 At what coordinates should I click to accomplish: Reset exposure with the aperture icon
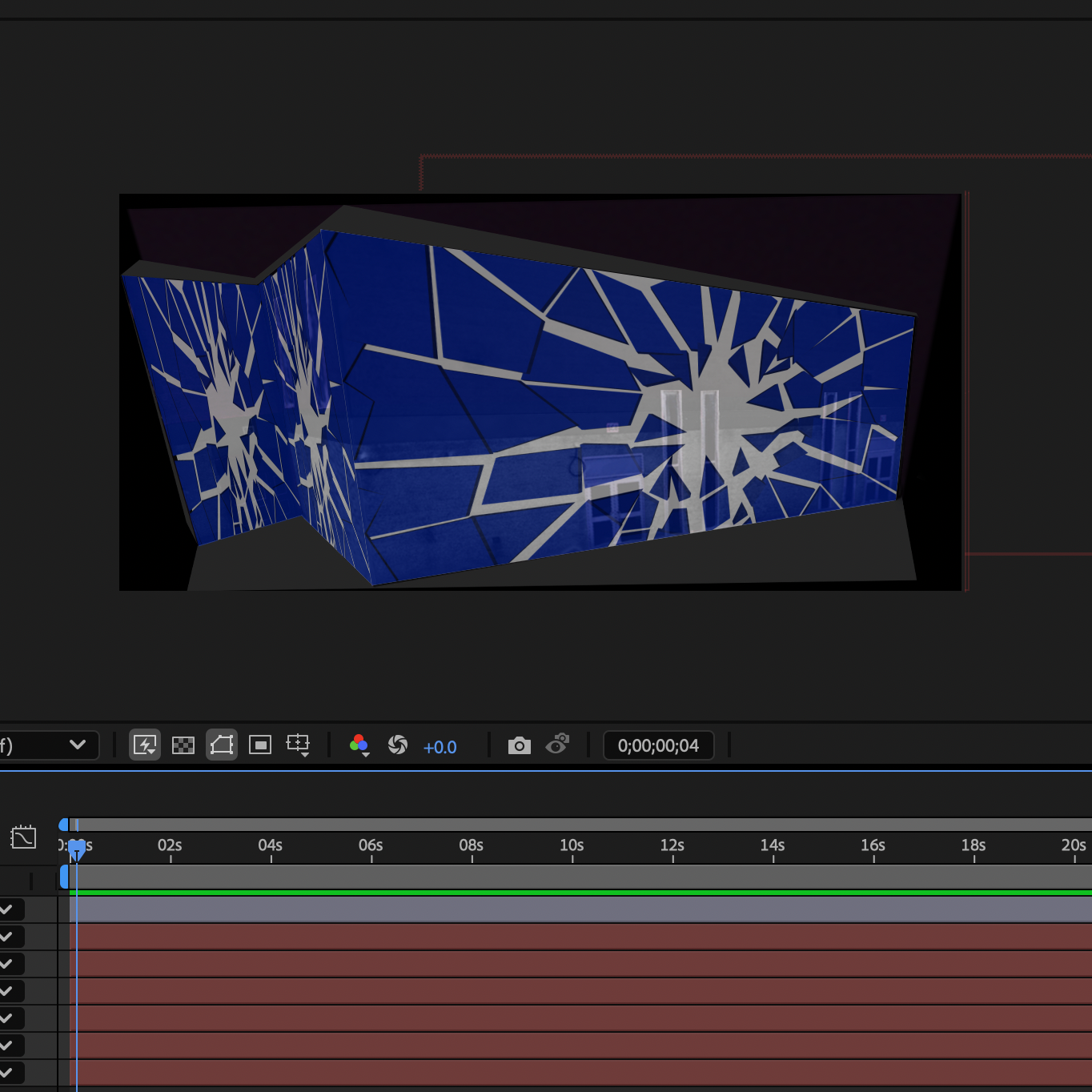[x=398, y=745]
